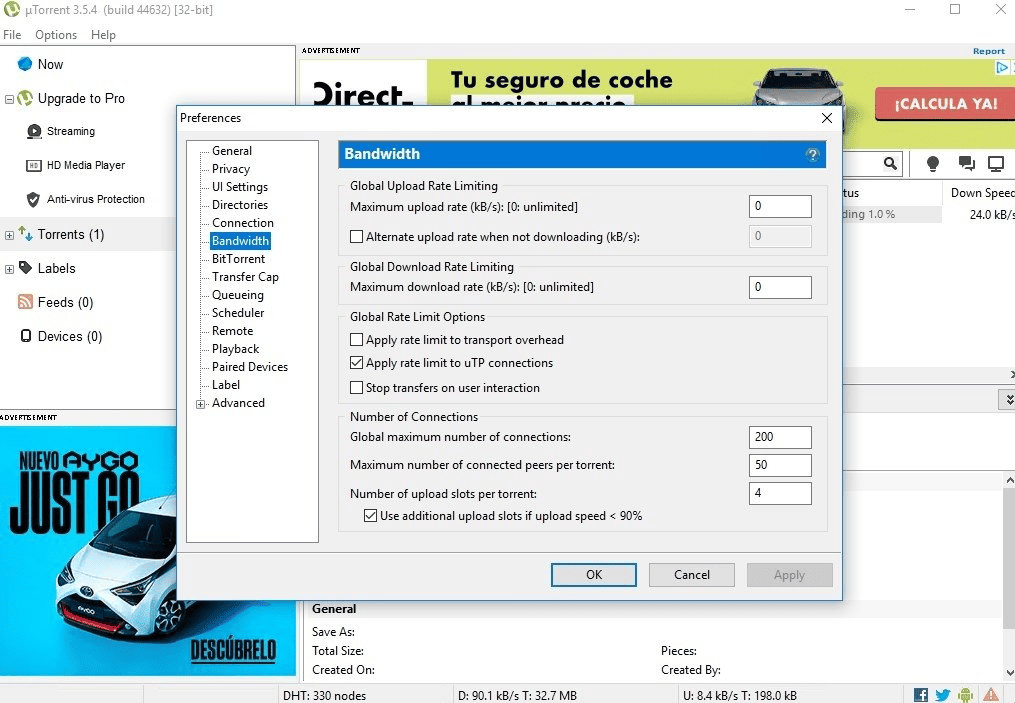The height and width of the screenshot is (703, 1015).
Task: Open Facebook icon in status bar
Action: click(920, 695)
